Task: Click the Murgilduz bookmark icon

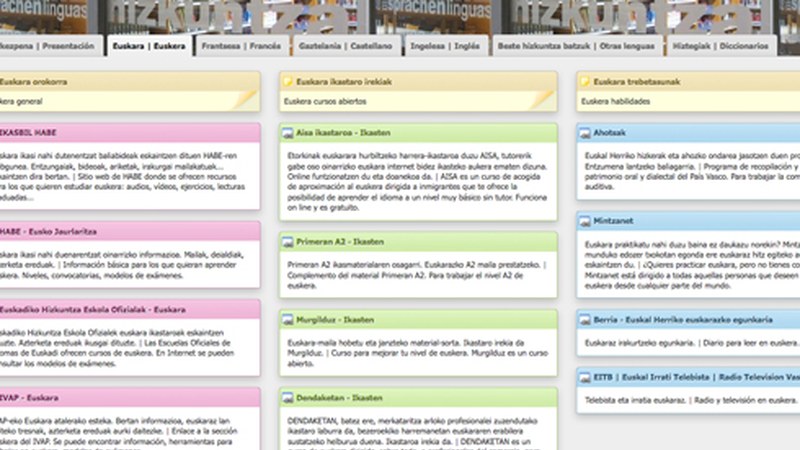Action: (288, 320)
